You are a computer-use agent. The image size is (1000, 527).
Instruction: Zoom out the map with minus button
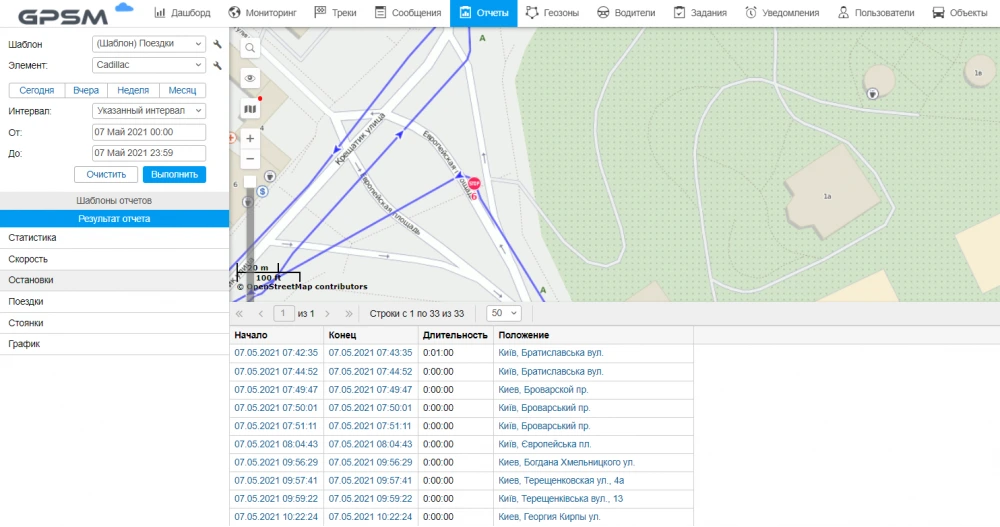pyautogui.click(x=250, y=160)
